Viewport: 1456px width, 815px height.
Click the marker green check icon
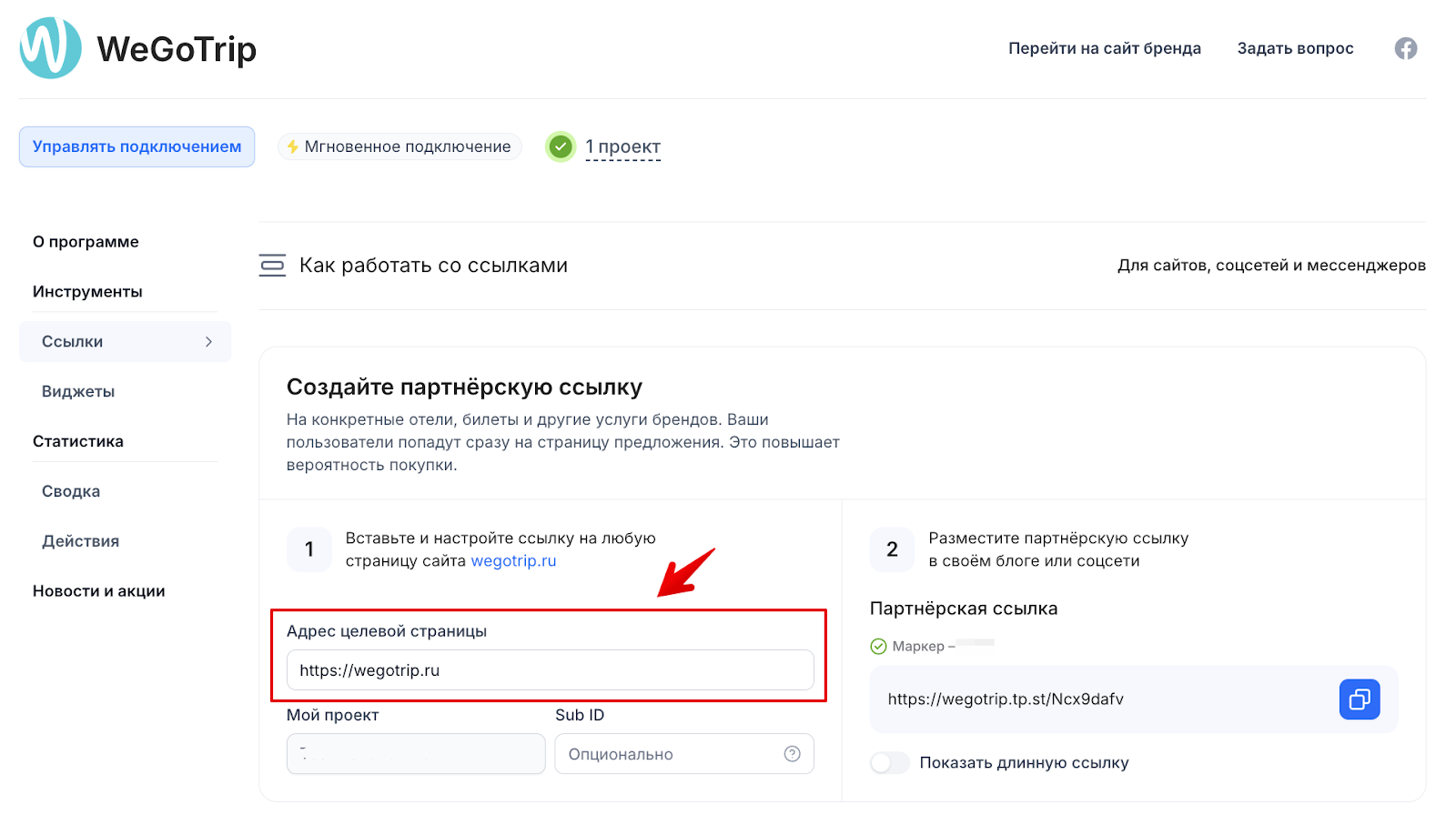878,647
